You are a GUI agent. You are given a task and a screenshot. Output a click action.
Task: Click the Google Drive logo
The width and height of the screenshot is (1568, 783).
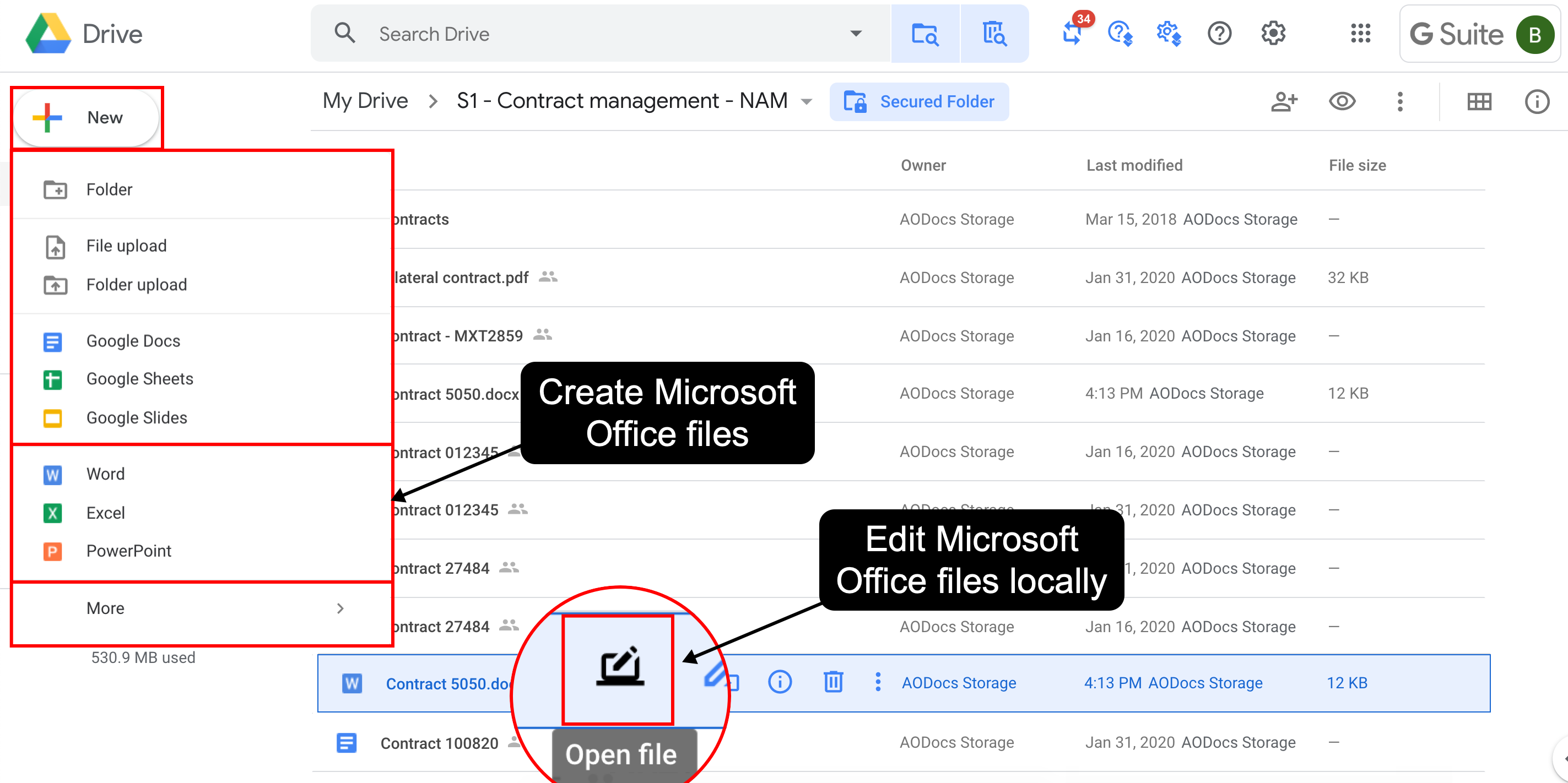click(x=48, y=34)
